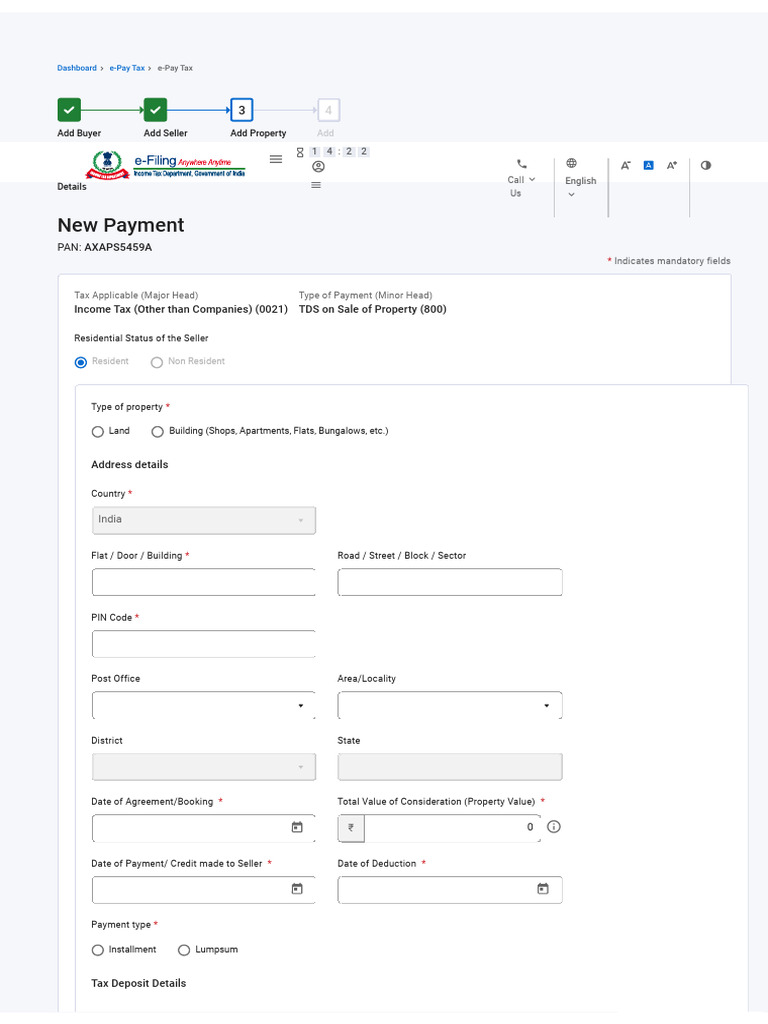Open calendar for Date of Agreement/Booking

297,827
